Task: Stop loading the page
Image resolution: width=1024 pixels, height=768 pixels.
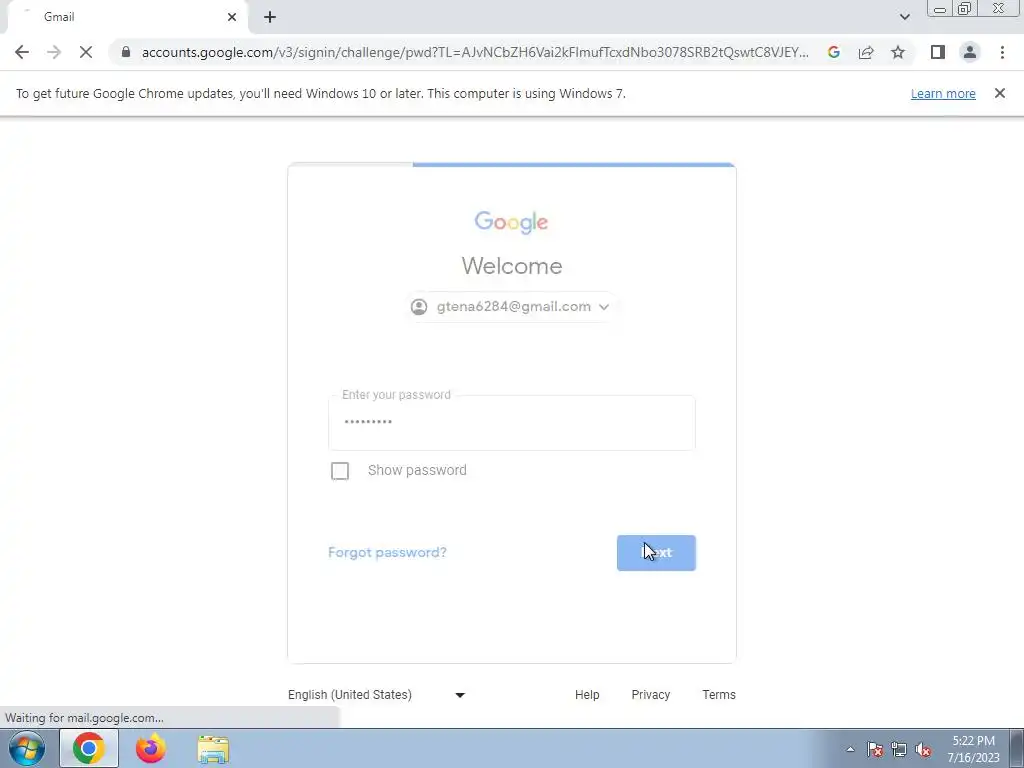Action: (86, 52)
